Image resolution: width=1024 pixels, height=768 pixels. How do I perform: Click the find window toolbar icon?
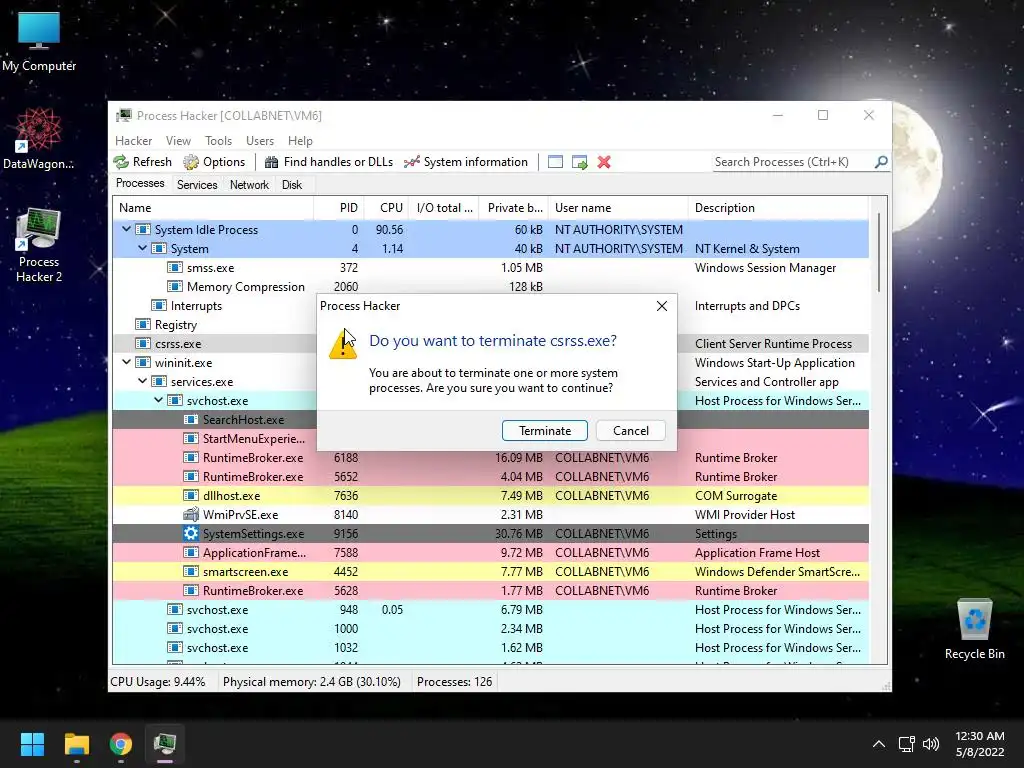[555, 162]
